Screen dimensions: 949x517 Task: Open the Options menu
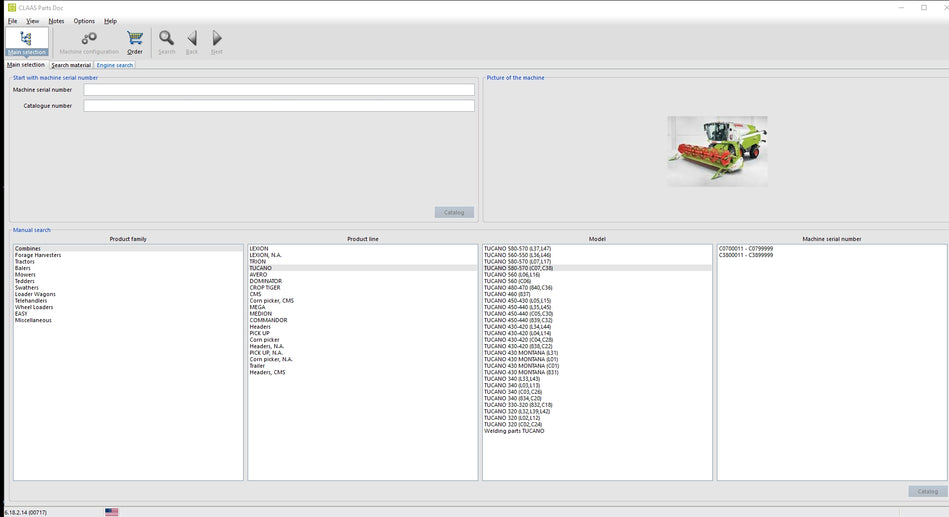click(x=84, y=20)
